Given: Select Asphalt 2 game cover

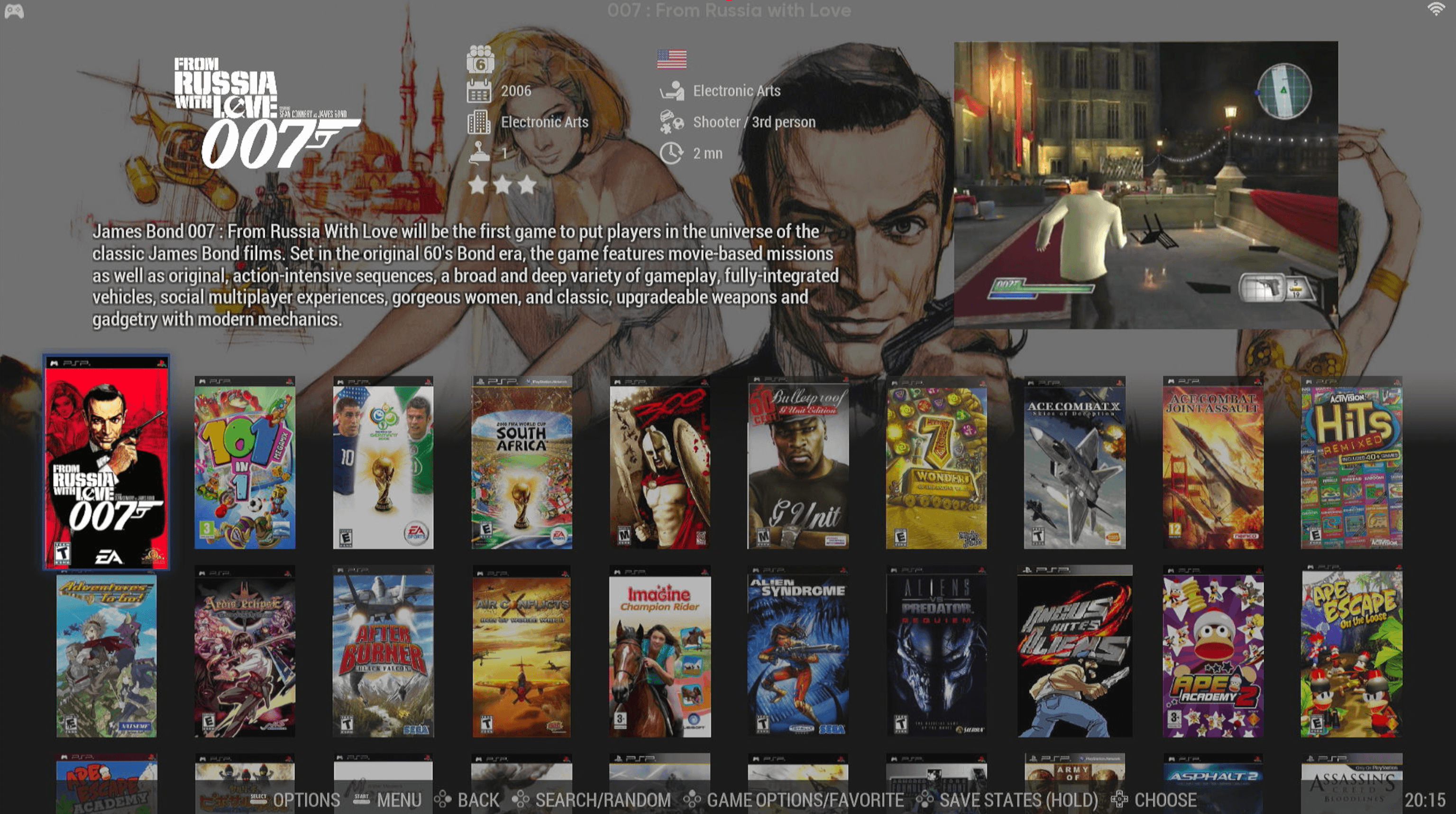Looking at the screenshot, I should pos(1213,784).
